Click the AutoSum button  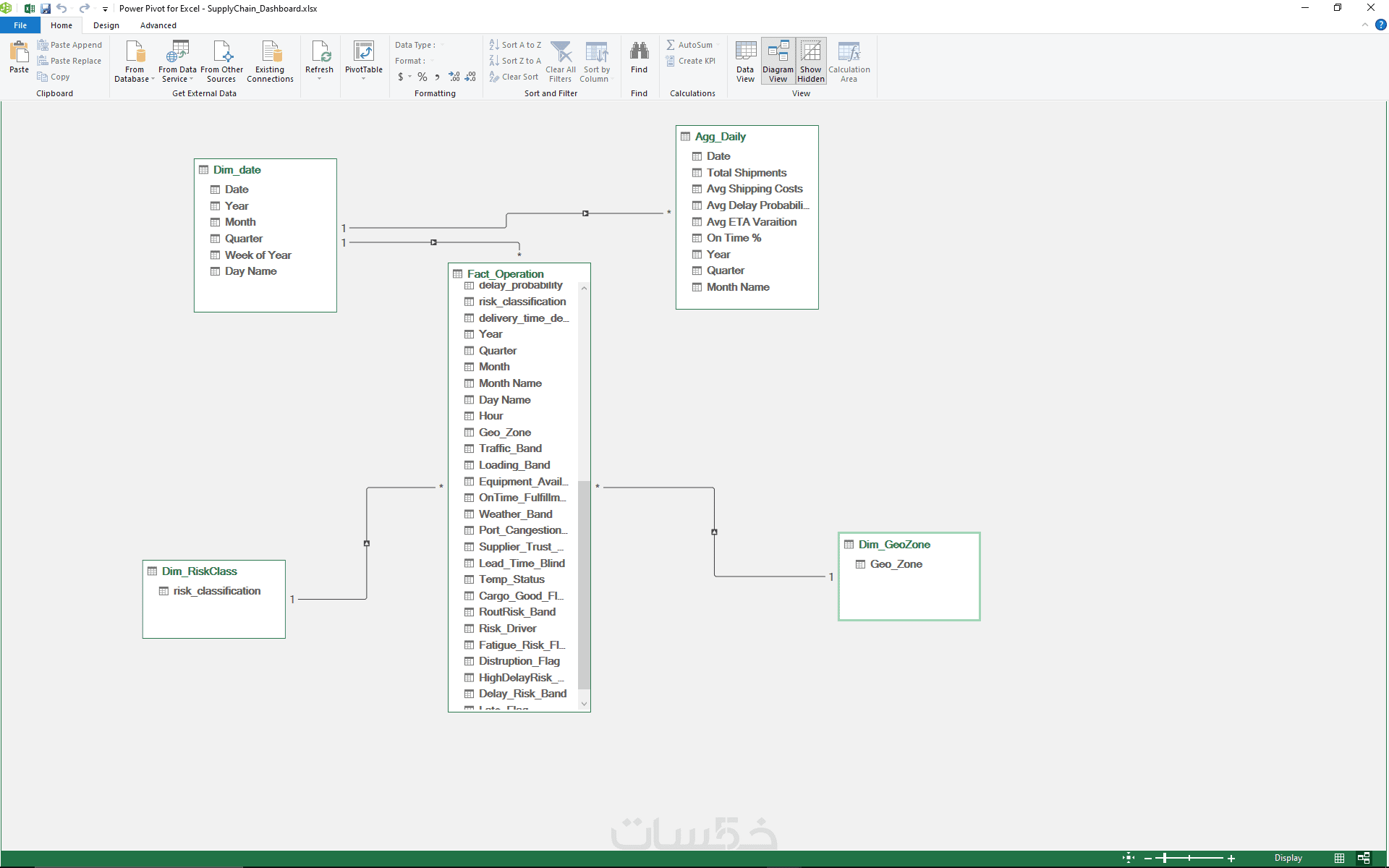(689, 45)
